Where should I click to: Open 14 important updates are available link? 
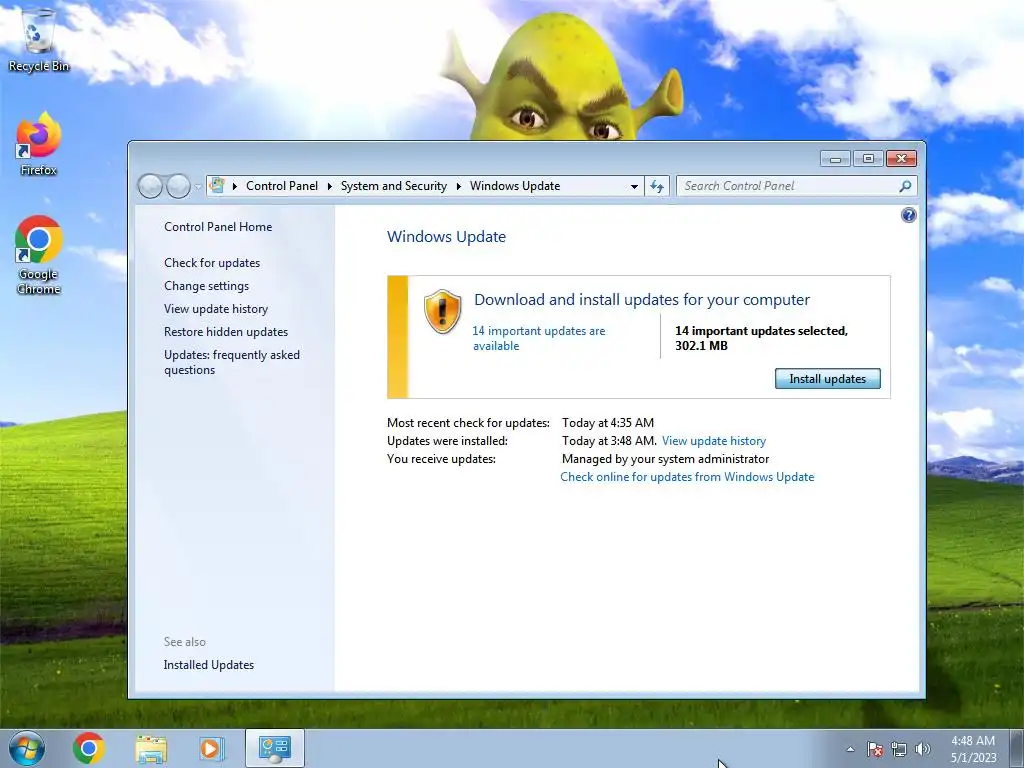coord(539,338)
